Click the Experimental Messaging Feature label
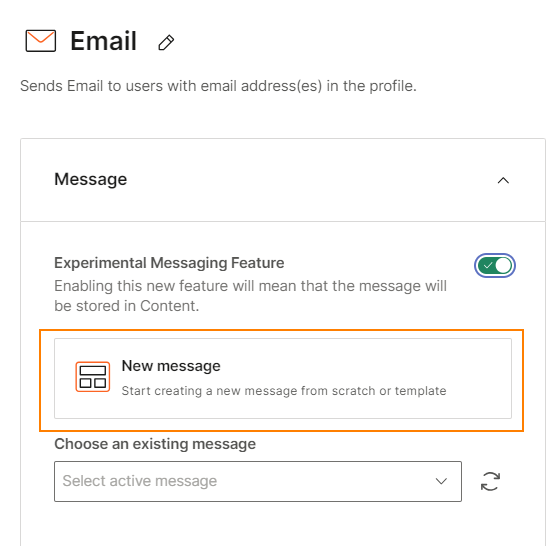The width and height of the screenshot is (553, 546). 169,263
